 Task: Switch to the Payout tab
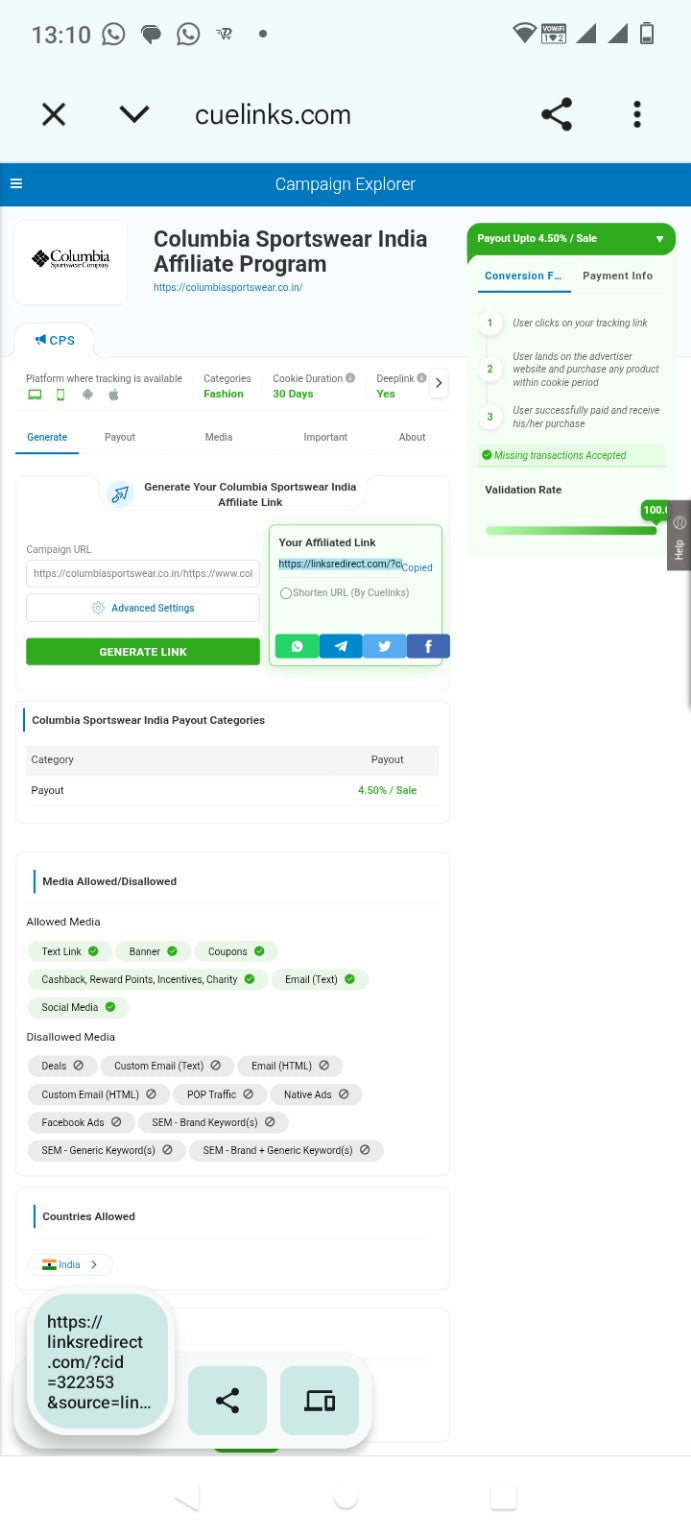(120, 437)
